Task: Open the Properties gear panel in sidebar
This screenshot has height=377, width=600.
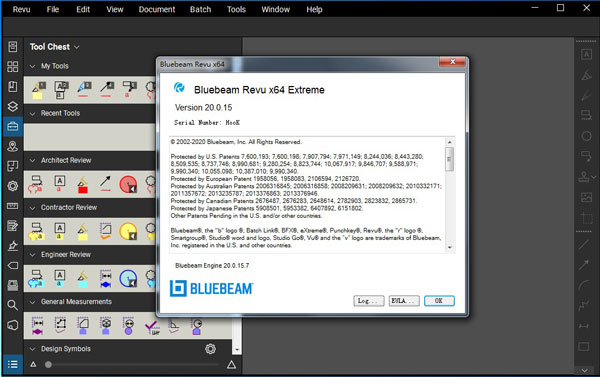Action: click(x=13, y=186)
